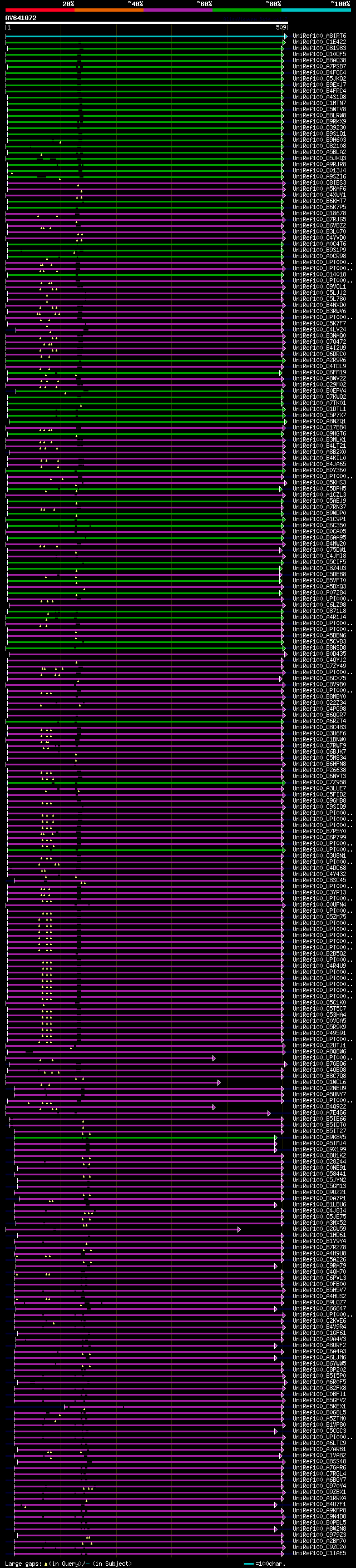
Task: Open hit UniRef100_Q10QF5
Action: pos(319,54)
